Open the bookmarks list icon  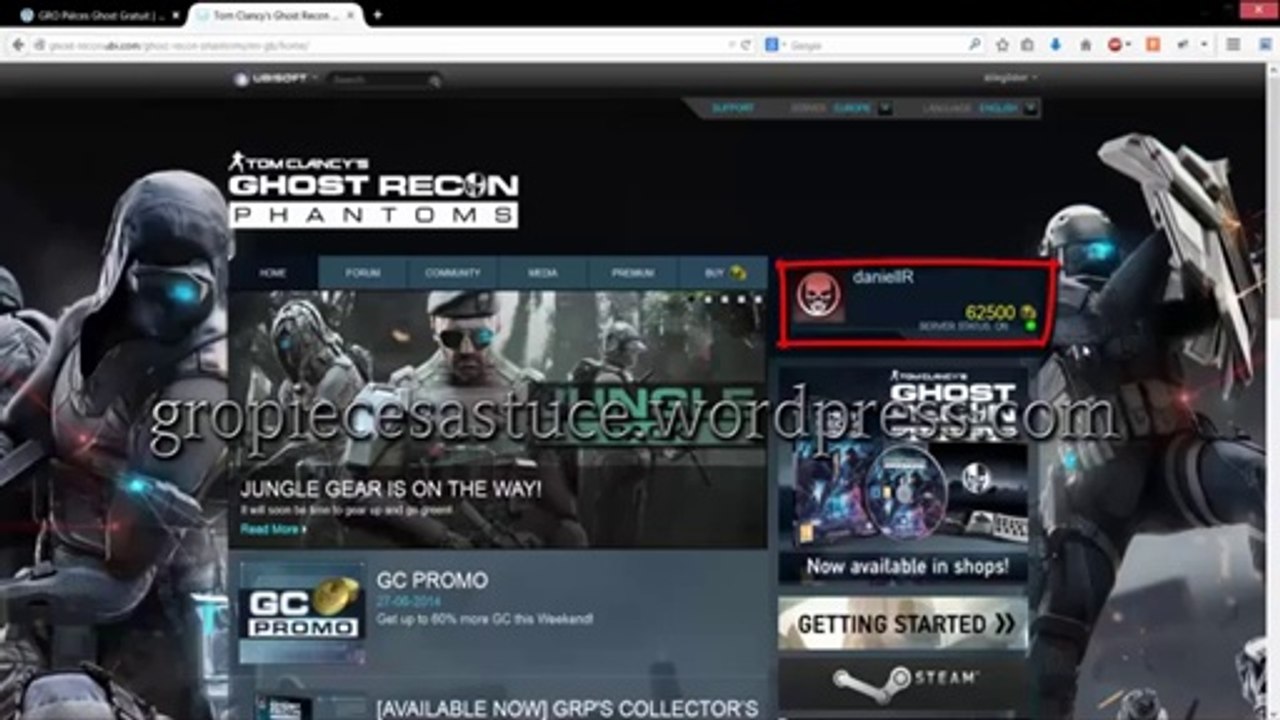[1027, 45]
